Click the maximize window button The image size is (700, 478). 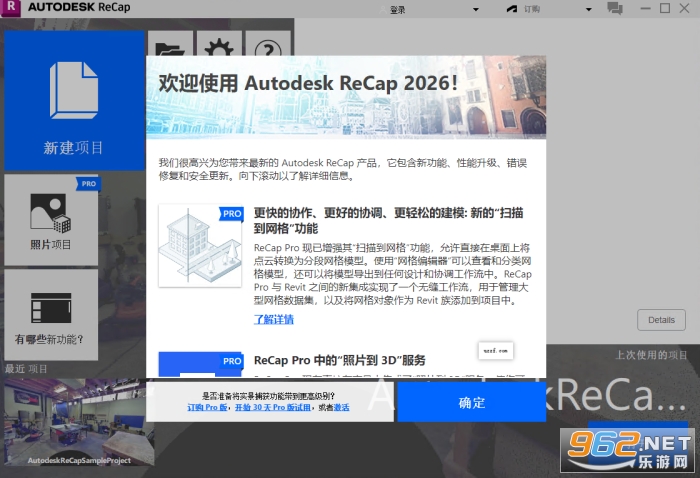(665, 8)
